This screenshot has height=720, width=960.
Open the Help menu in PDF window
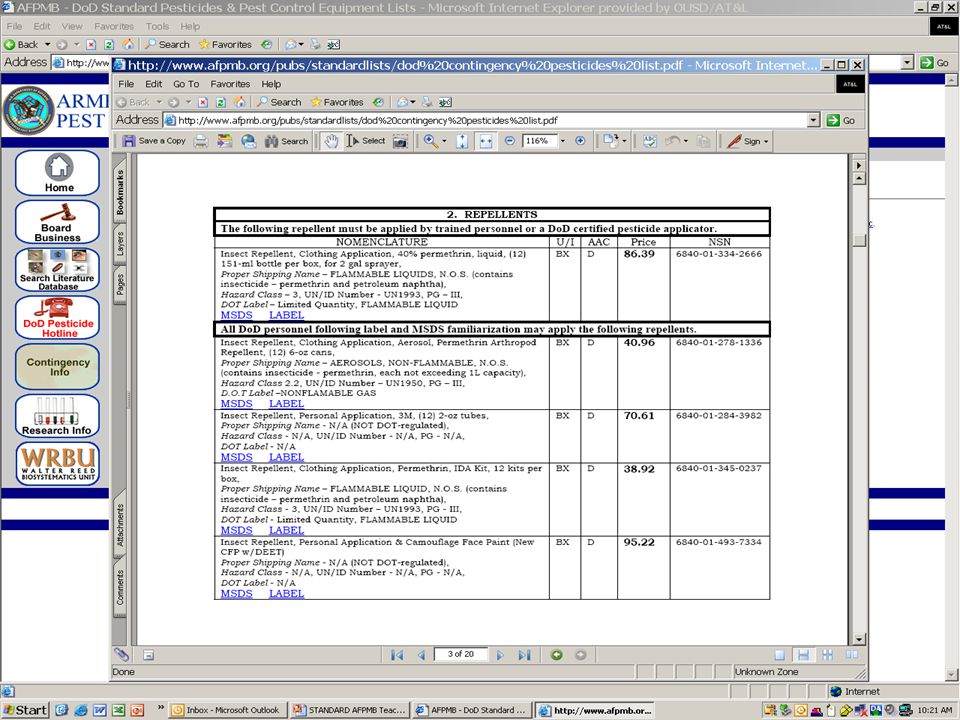pyautogui.click(x=271, y=84)
